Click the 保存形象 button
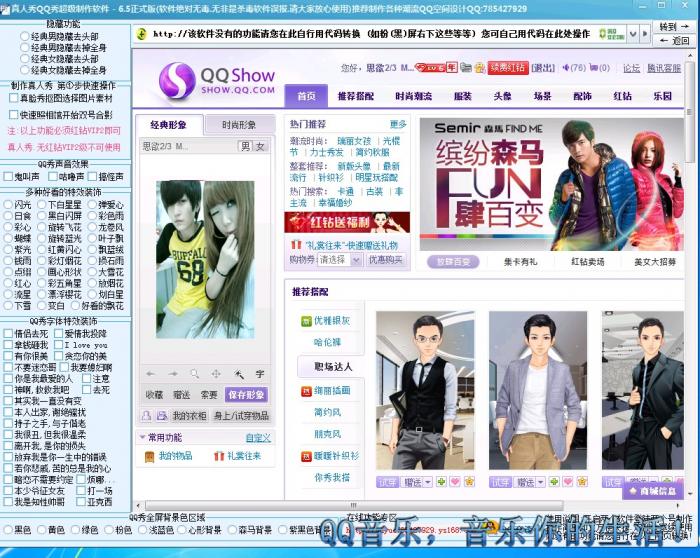Screen dimensions: 700x558 coord(246,395)
